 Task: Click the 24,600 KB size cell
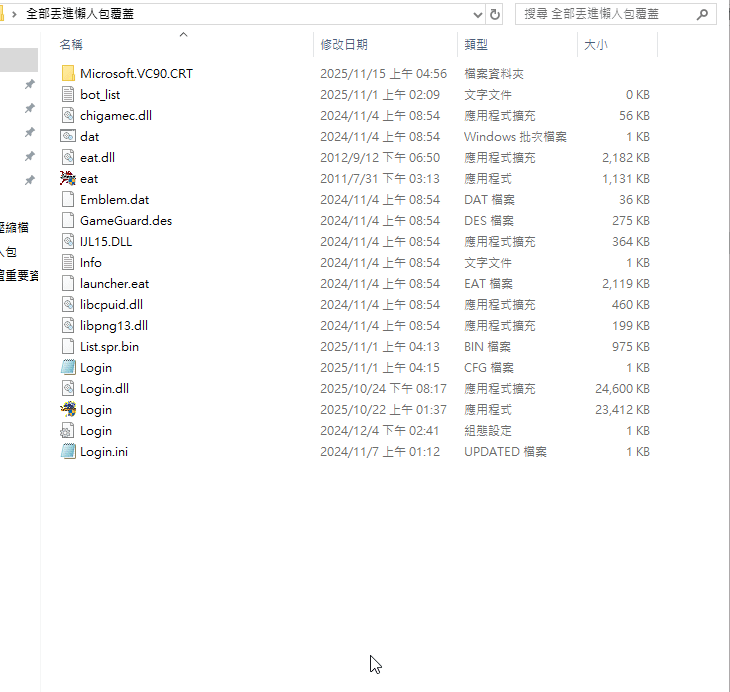622,388
